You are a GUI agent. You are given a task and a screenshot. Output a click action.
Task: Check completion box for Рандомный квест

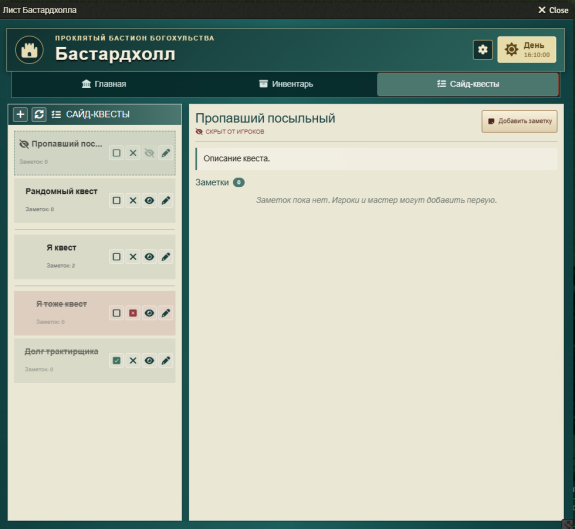click(116, 201)
